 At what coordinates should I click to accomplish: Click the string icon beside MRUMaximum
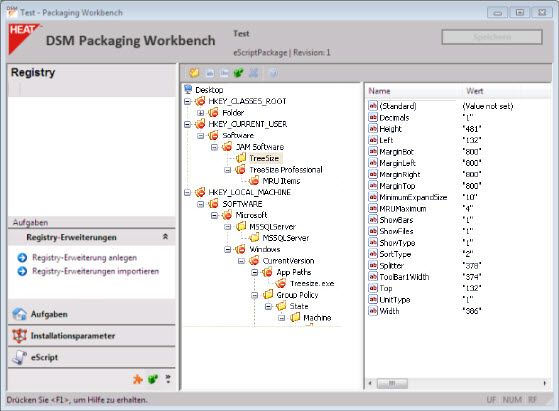click(x=373, y=208)
